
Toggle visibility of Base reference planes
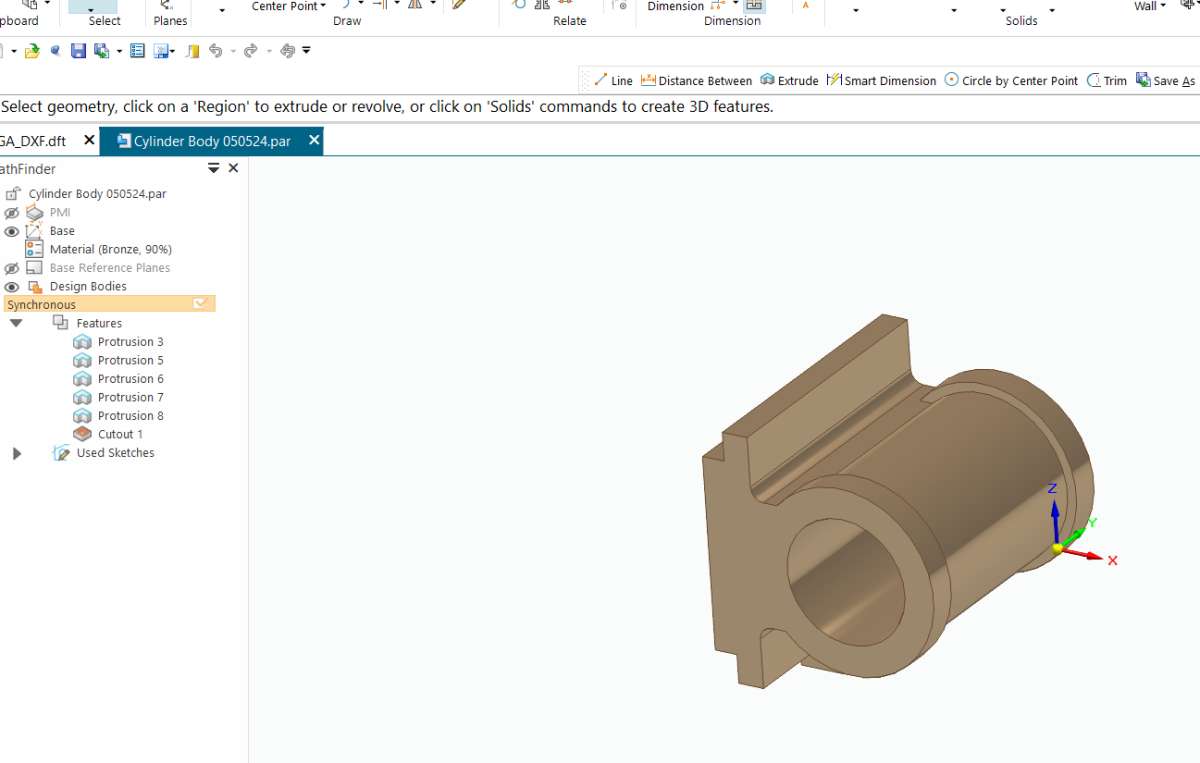point(11,267)
